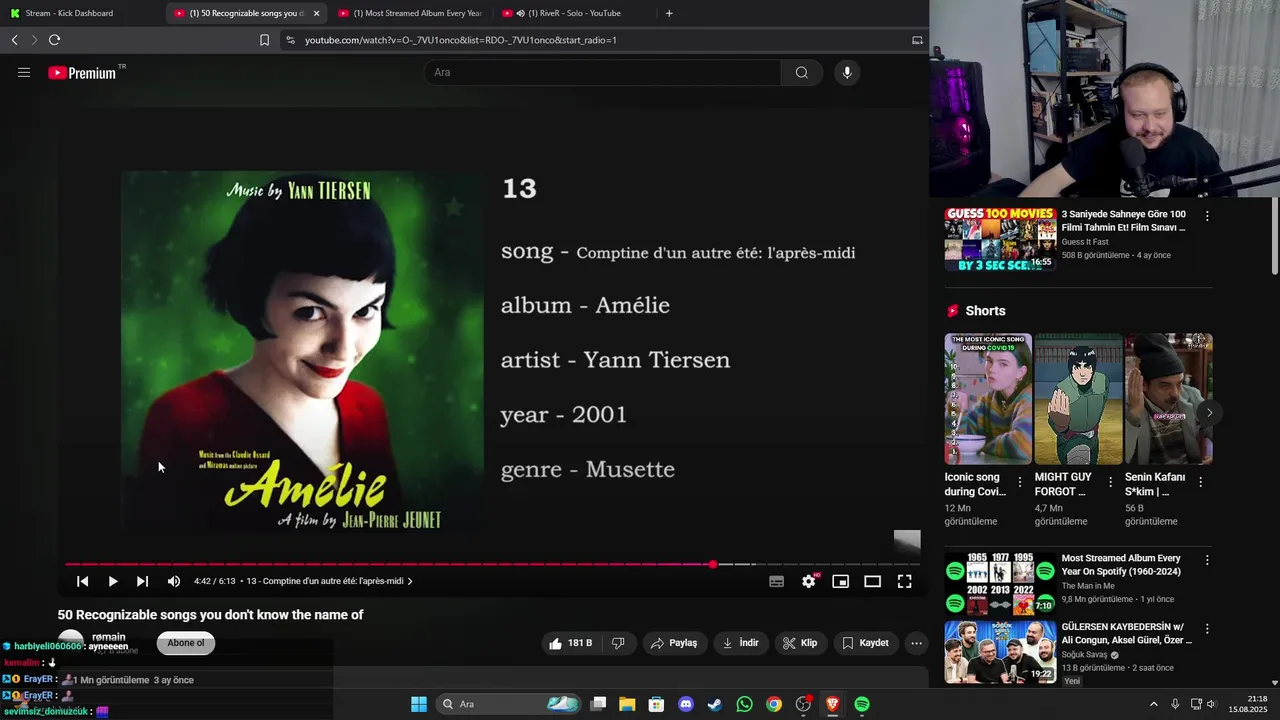Share video using Paylaş button
Screen dimensions: 1280x720
coord(675,643)
